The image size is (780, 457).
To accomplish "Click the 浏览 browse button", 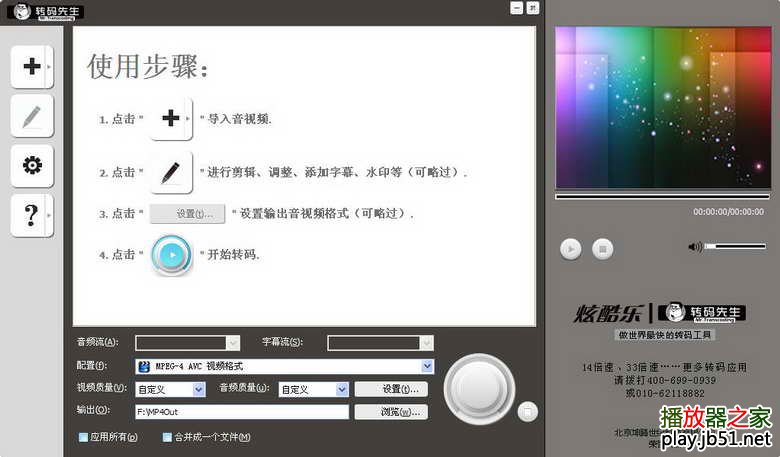I will [x=391, y=412].
